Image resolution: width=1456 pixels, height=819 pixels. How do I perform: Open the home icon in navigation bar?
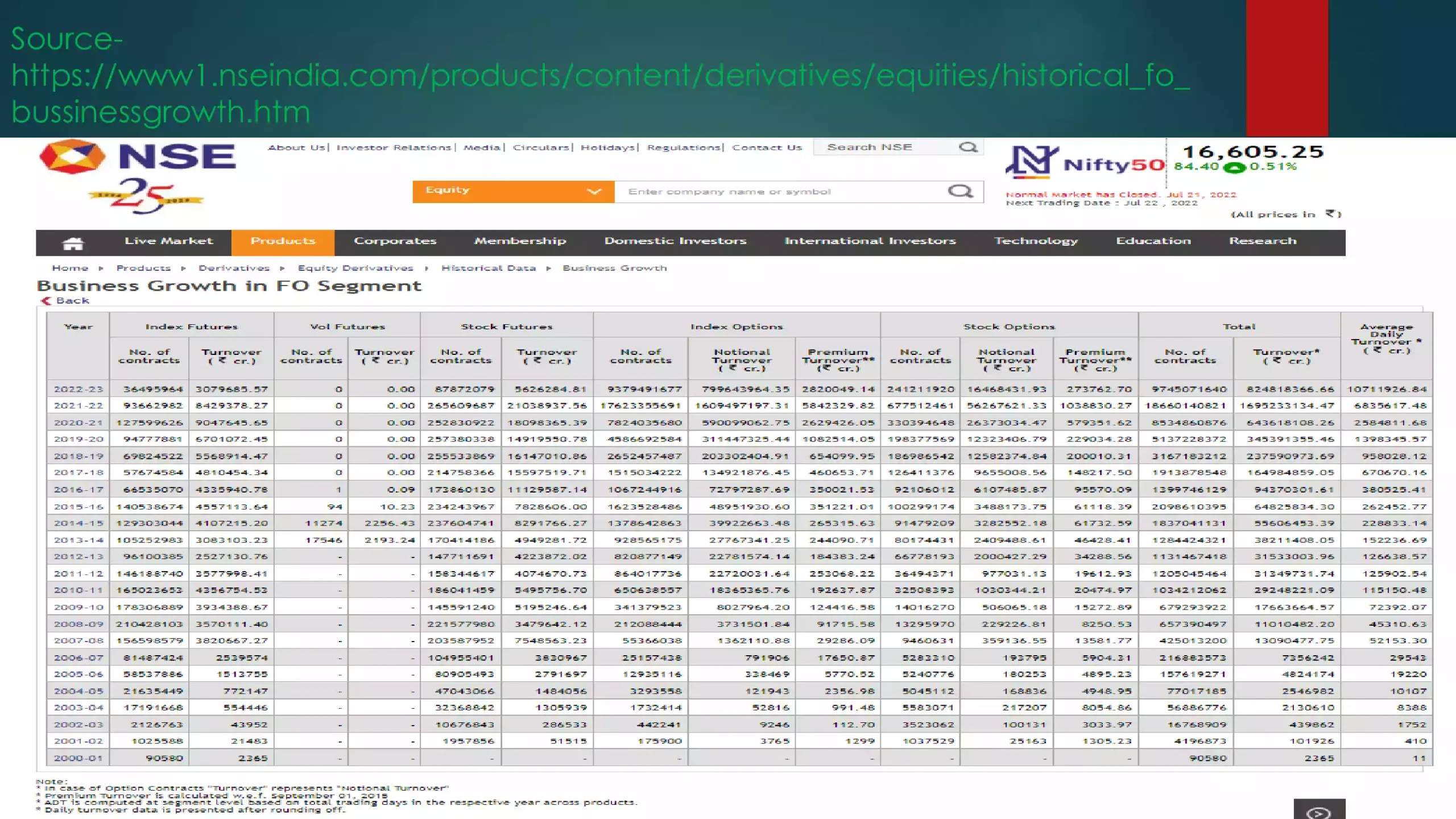pos(73,243)
